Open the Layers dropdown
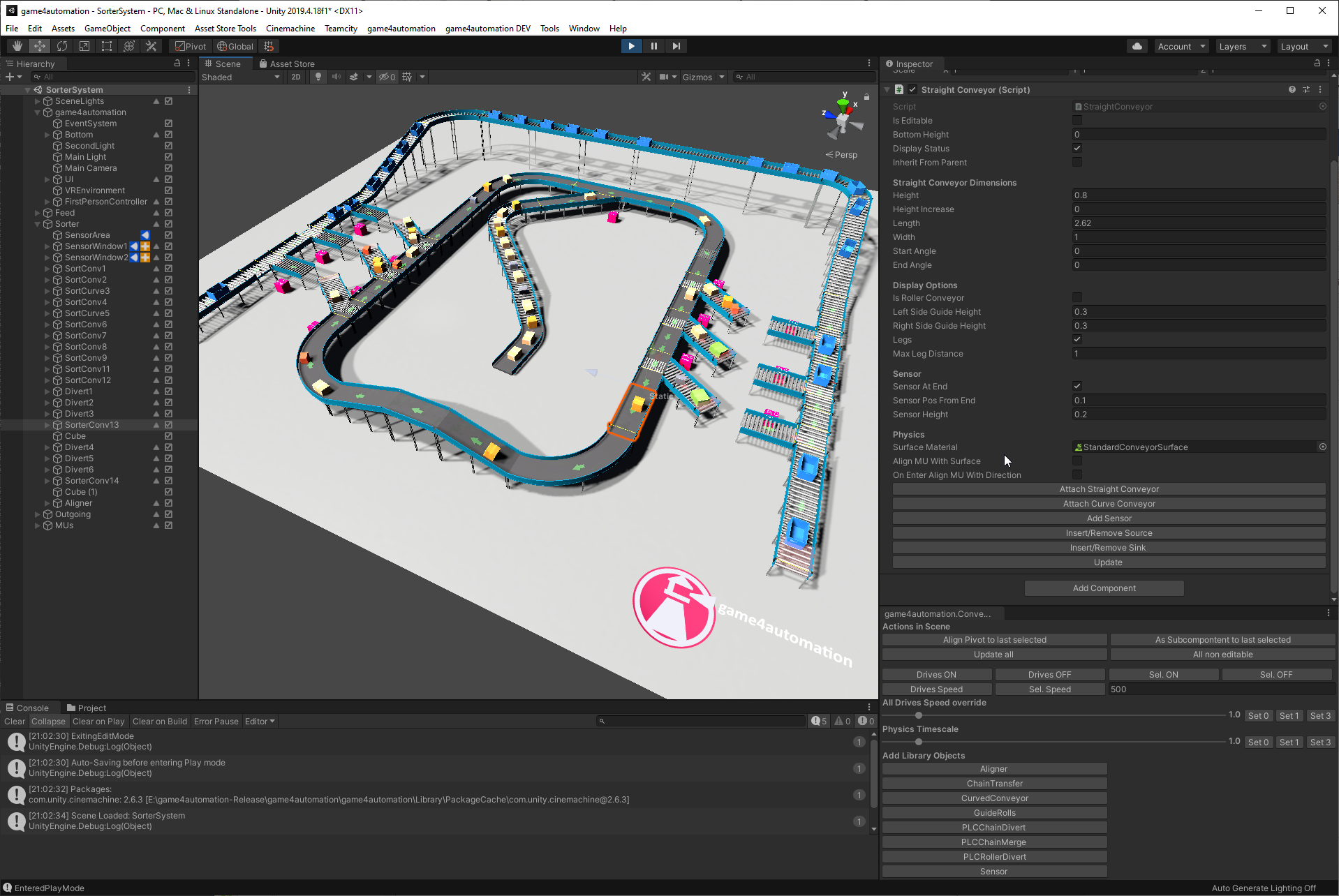 click(1242, 46)
